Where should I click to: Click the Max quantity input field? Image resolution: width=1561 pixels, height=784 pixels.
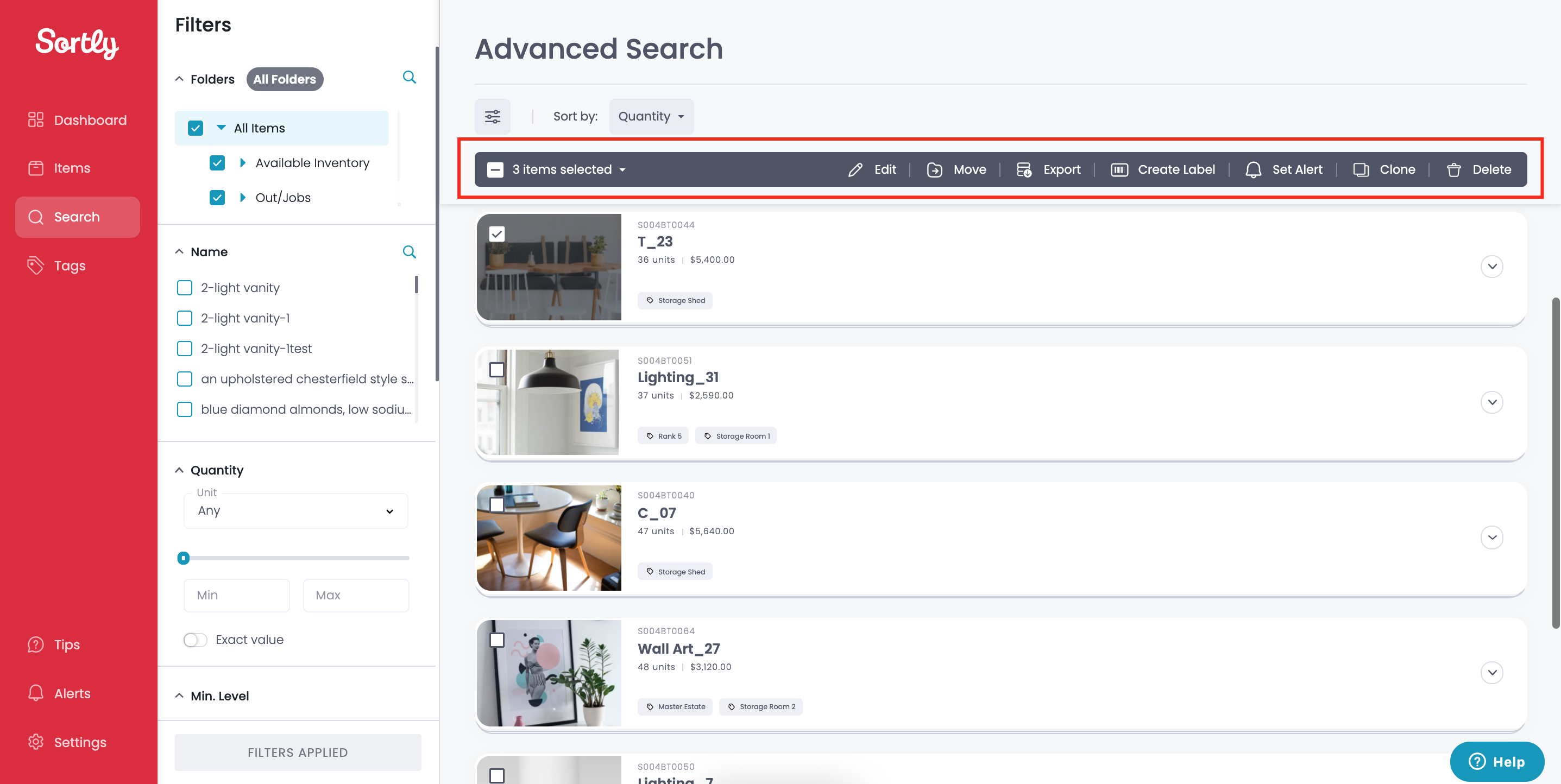click(x=356, y=596)
